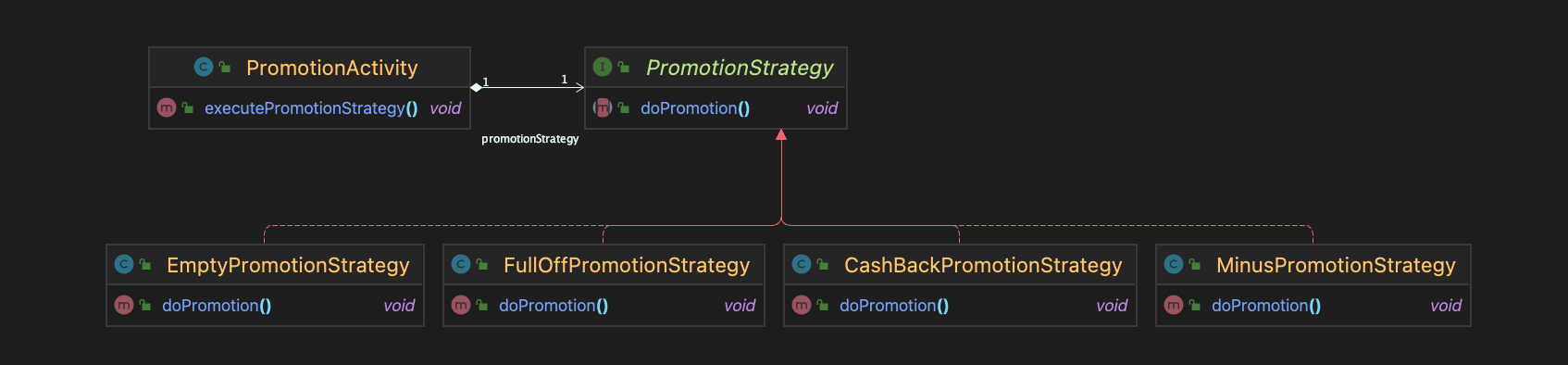This screenshot has width=1568, height=365.
Task: Click the class icon of FullOffPromotionStrategy
Action: [x=461, y=264]
